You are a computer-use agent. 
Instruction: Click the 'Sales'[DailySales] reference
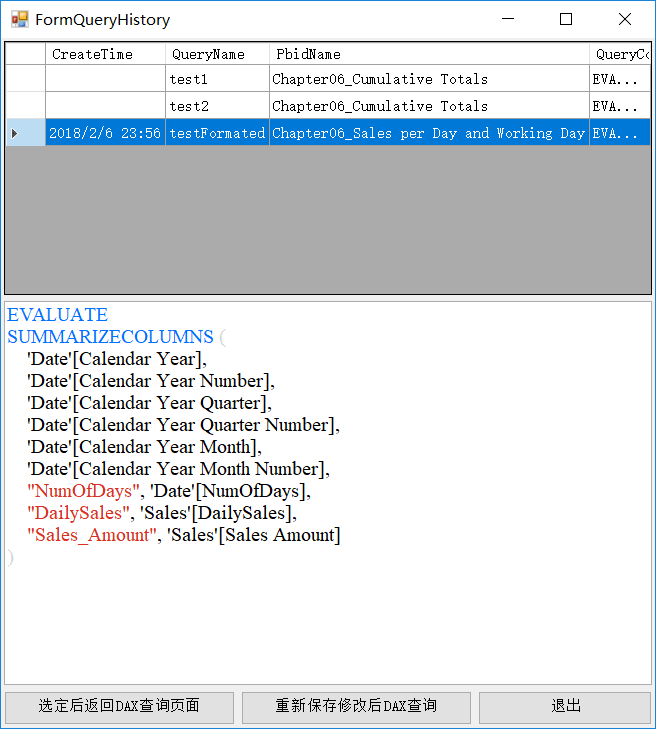216,513
